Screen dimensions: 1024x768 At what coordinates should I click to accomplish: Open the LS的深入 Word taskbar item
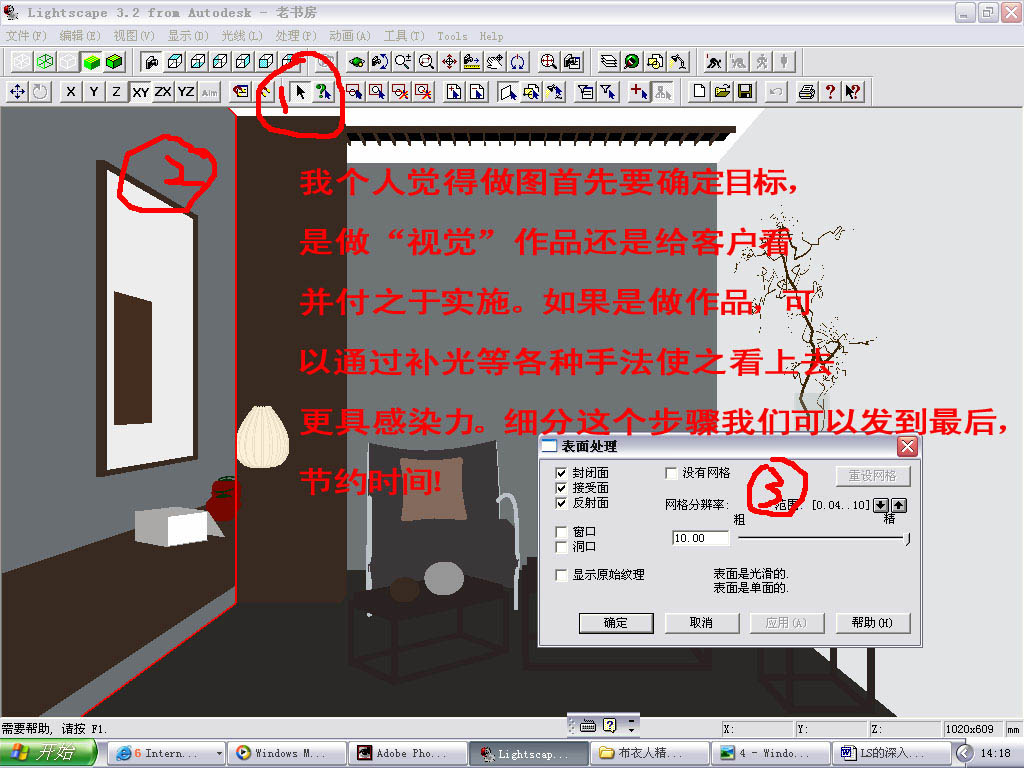[x=891, y=754]
